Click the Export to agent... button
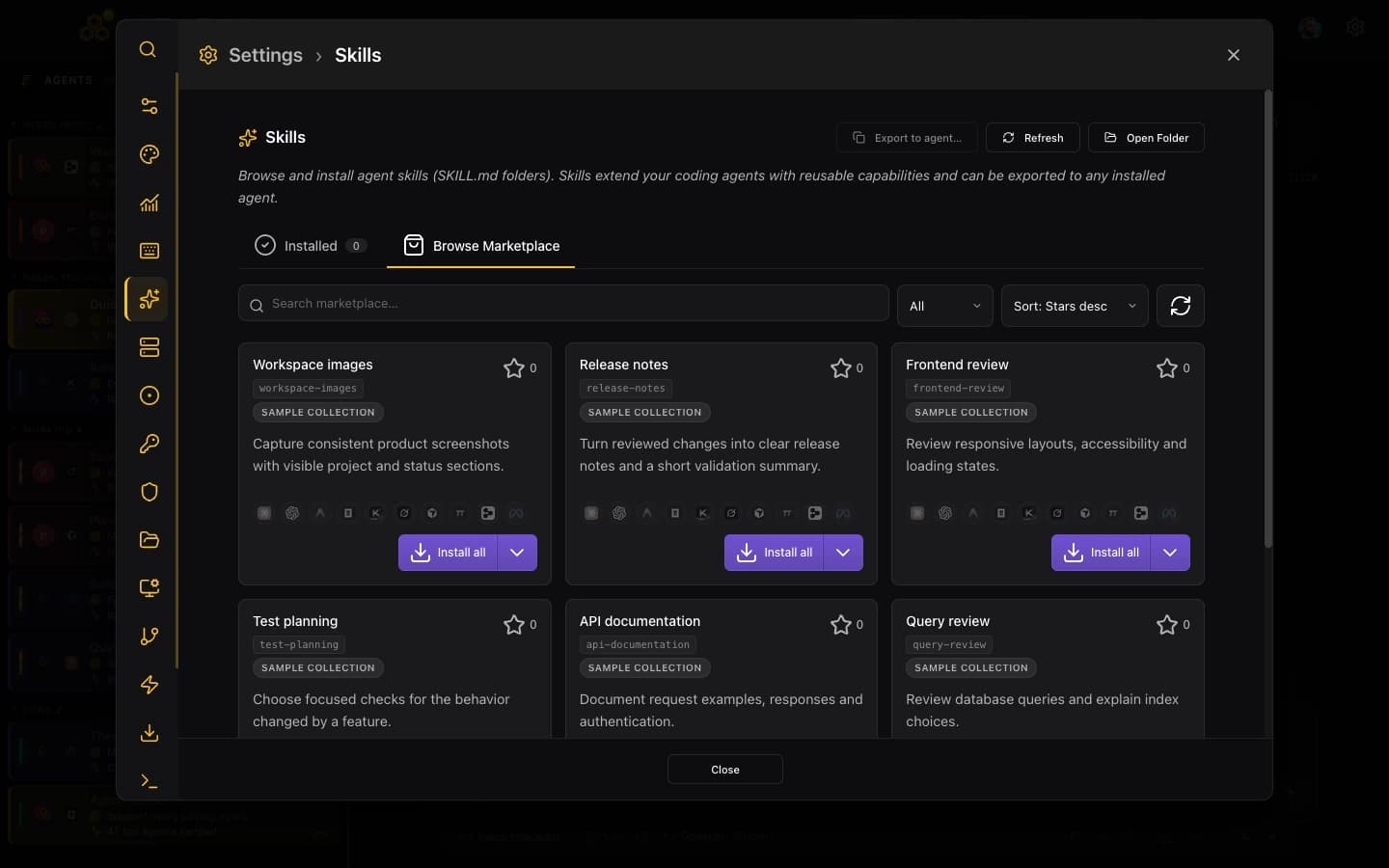The height and width of the screenshot is (868, 1389). [x=907, y=138]
